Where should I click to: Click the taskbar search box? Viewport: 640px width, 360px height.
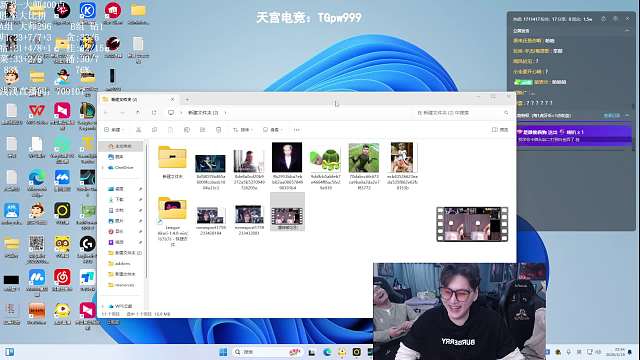point(267,352)
